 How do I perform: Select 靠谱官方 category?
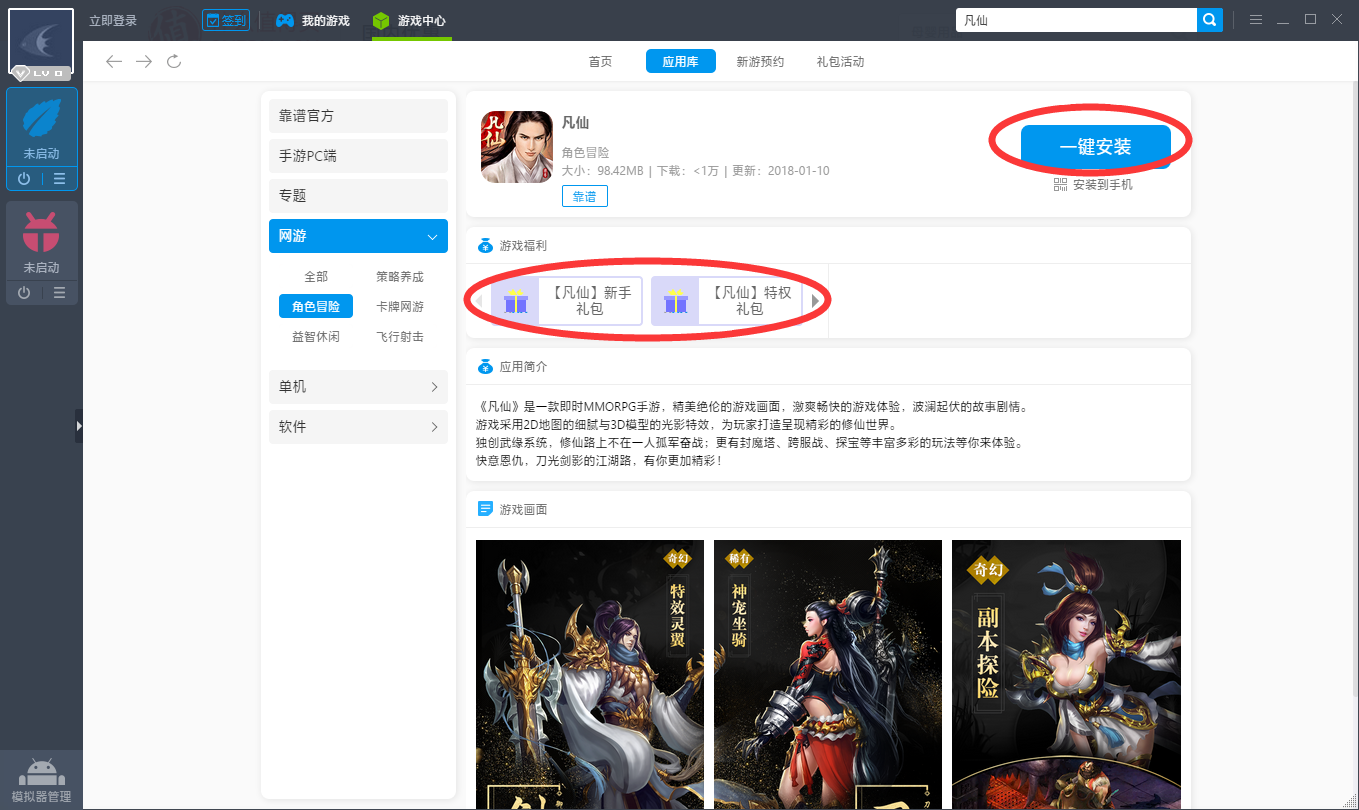358,116
